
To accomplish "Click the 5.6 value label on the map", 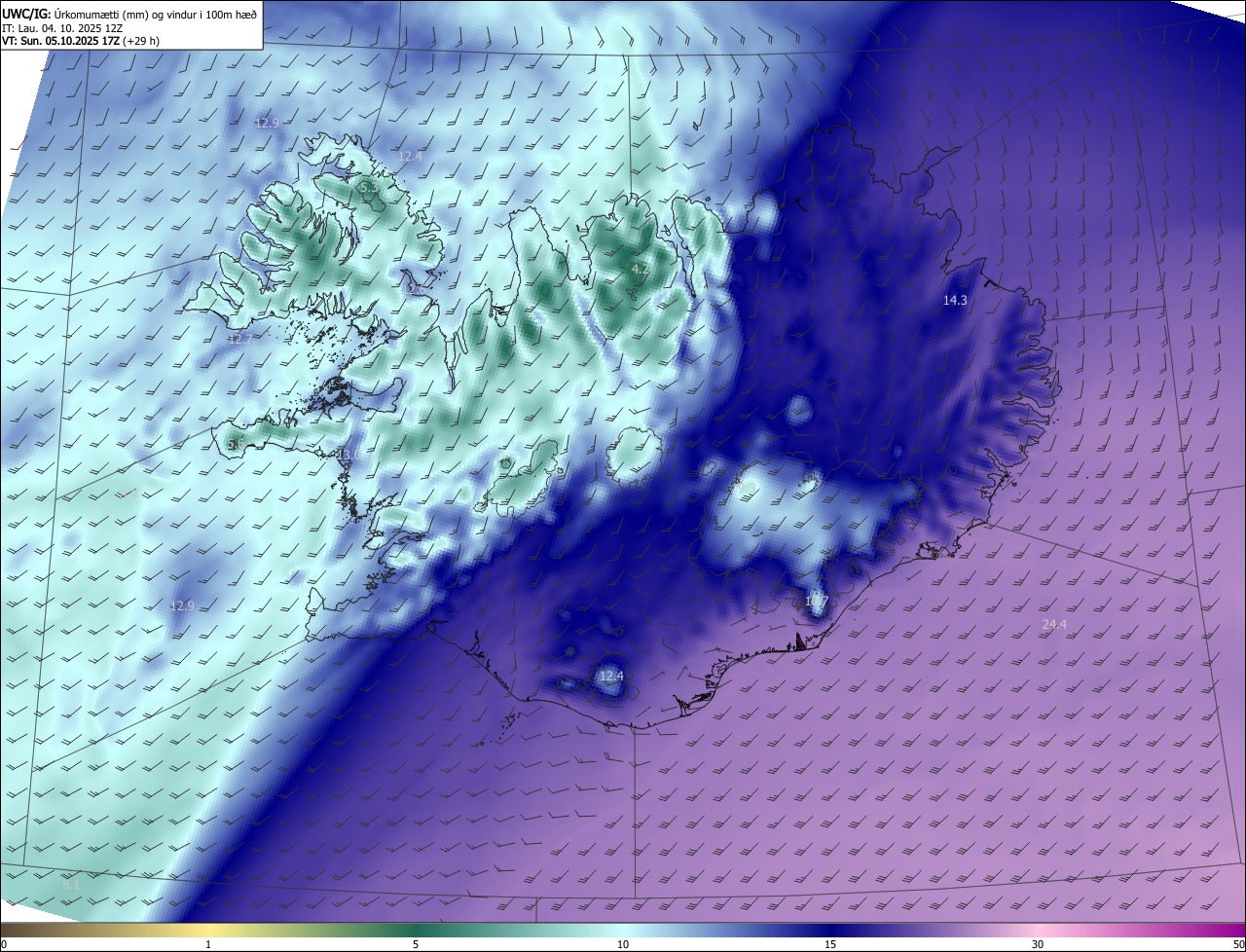I will pyautogui.click(x=236, y=444).
